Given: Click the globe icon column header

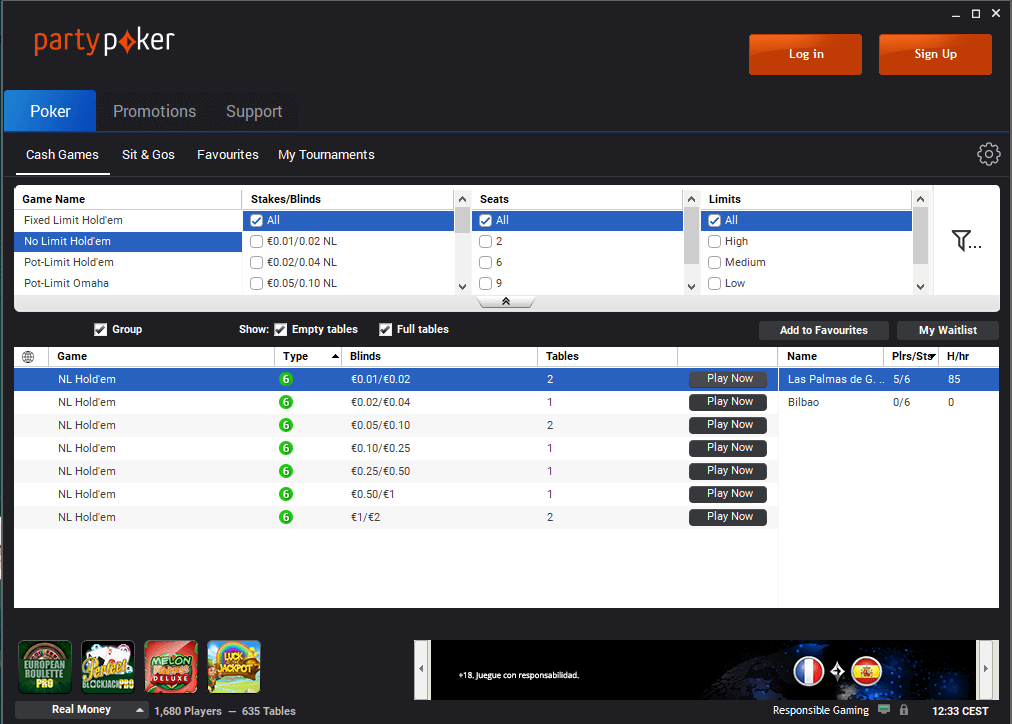Looking at the screenshot, I should pyautogui.click(x=28, y=356).
